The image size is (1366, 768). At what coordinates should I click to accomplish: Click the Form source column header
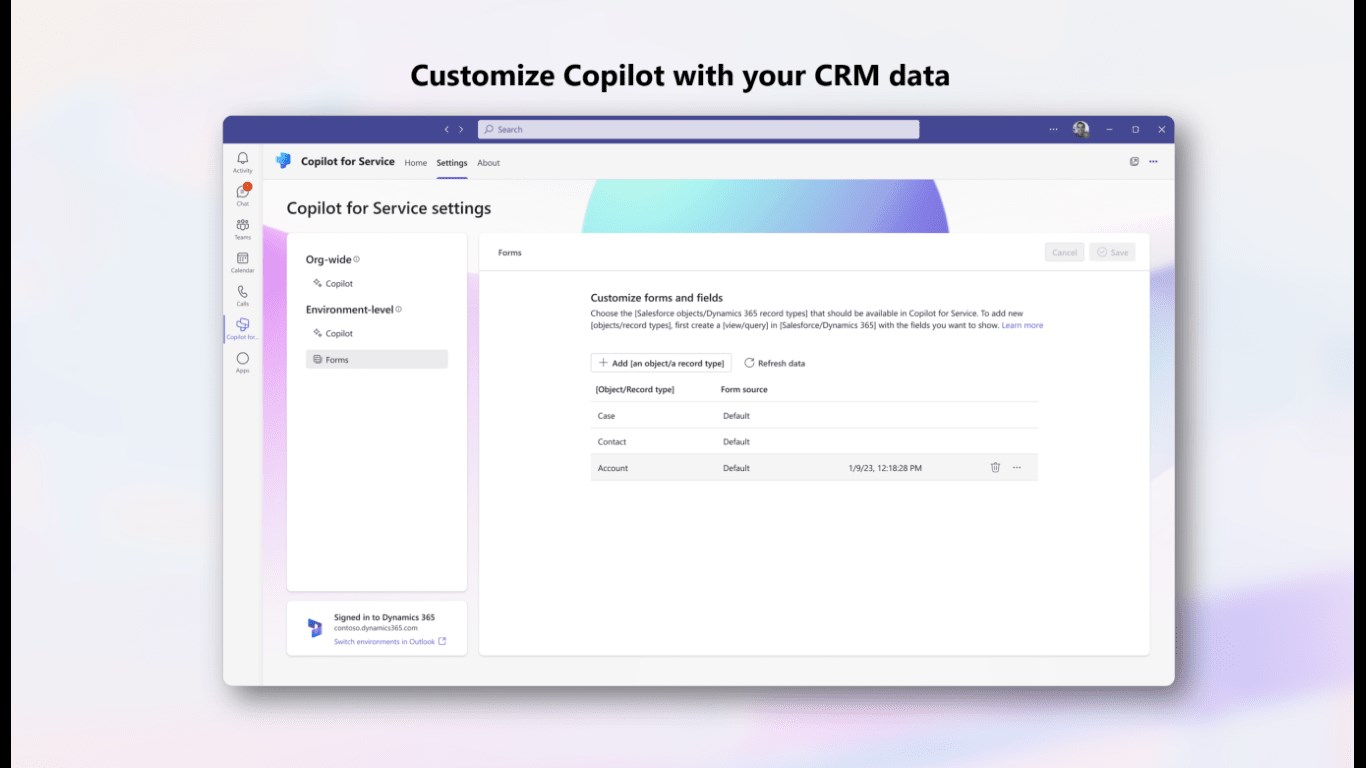click(744, 389)
